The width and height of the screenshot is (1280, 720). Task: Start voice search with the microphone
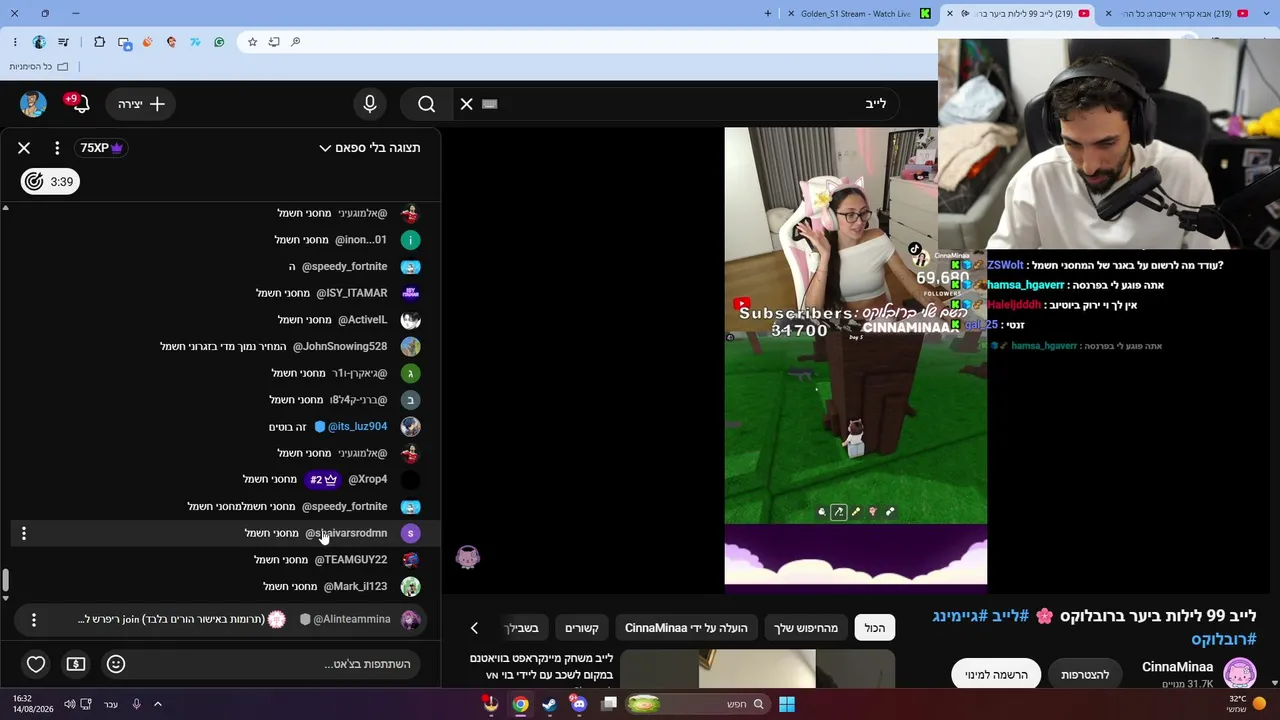click(x=370, y=104)
